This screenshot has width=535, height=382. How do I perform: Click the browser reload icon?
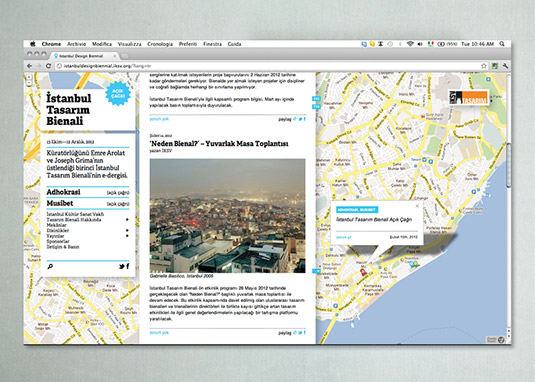click(x=48, y=66)
